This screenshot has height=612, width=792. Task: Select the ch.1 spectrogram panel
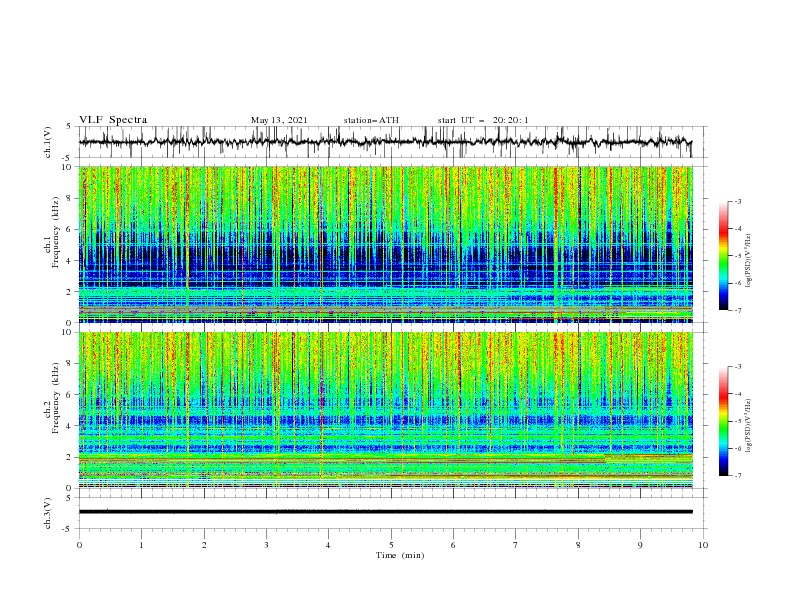point(385,244)
